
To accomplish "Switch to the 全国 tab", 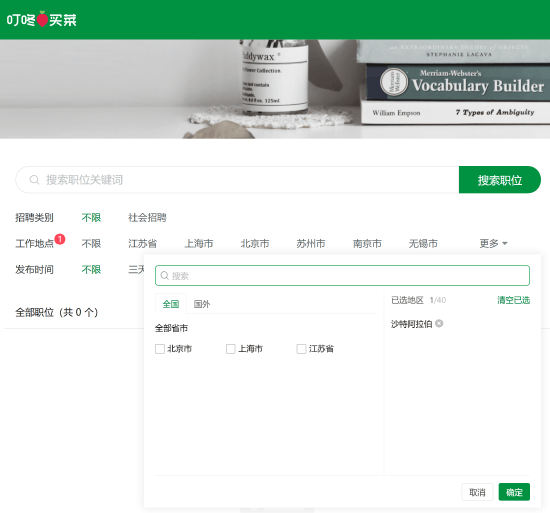I will click(171, 304).
